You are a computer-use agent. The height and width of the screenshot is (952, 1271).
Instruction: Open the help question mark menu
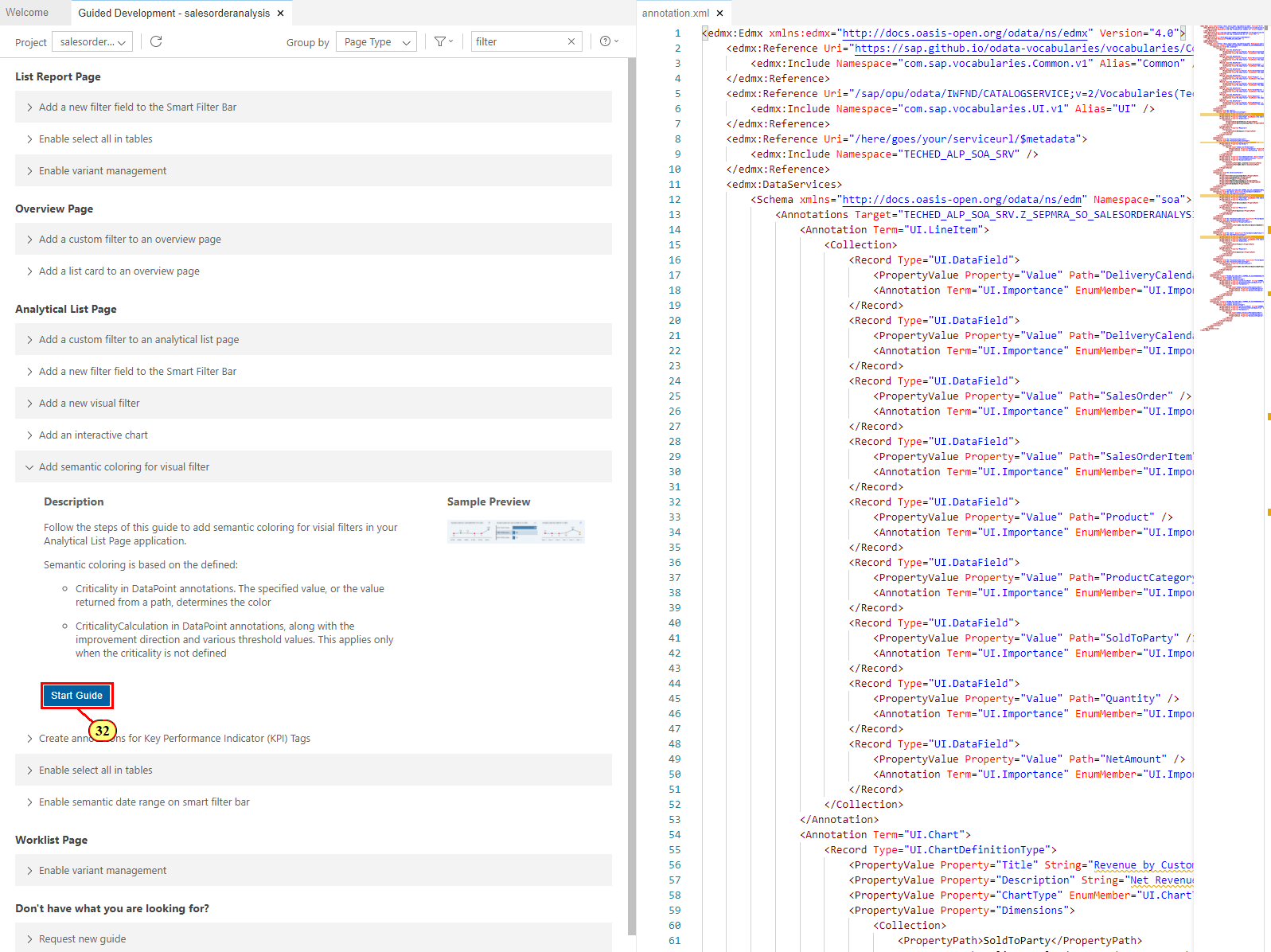pyautogui.click(x=609, y=41)
